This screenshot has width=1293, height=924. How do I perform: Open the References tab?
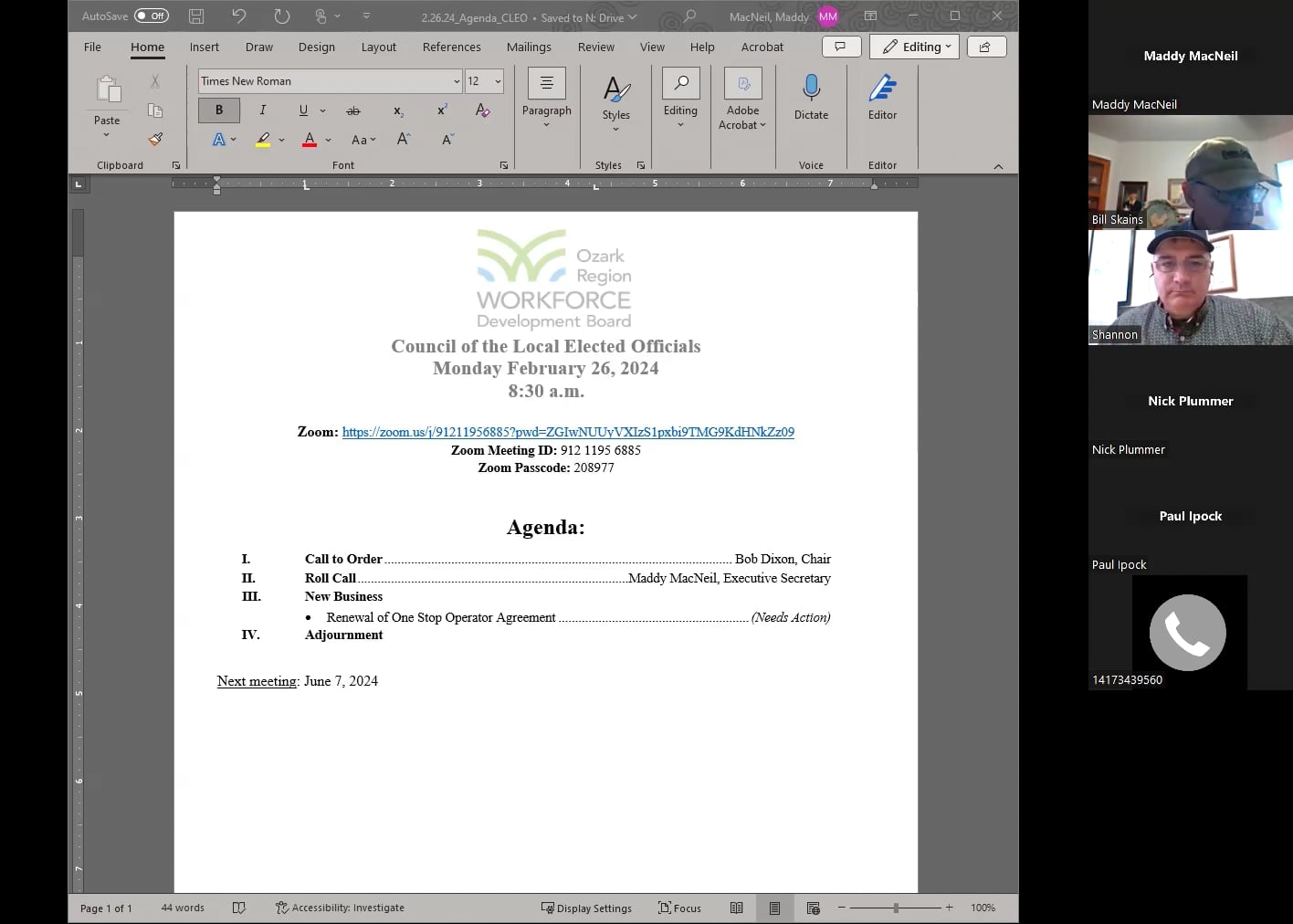pyautogui.click(x=451, y=47)
